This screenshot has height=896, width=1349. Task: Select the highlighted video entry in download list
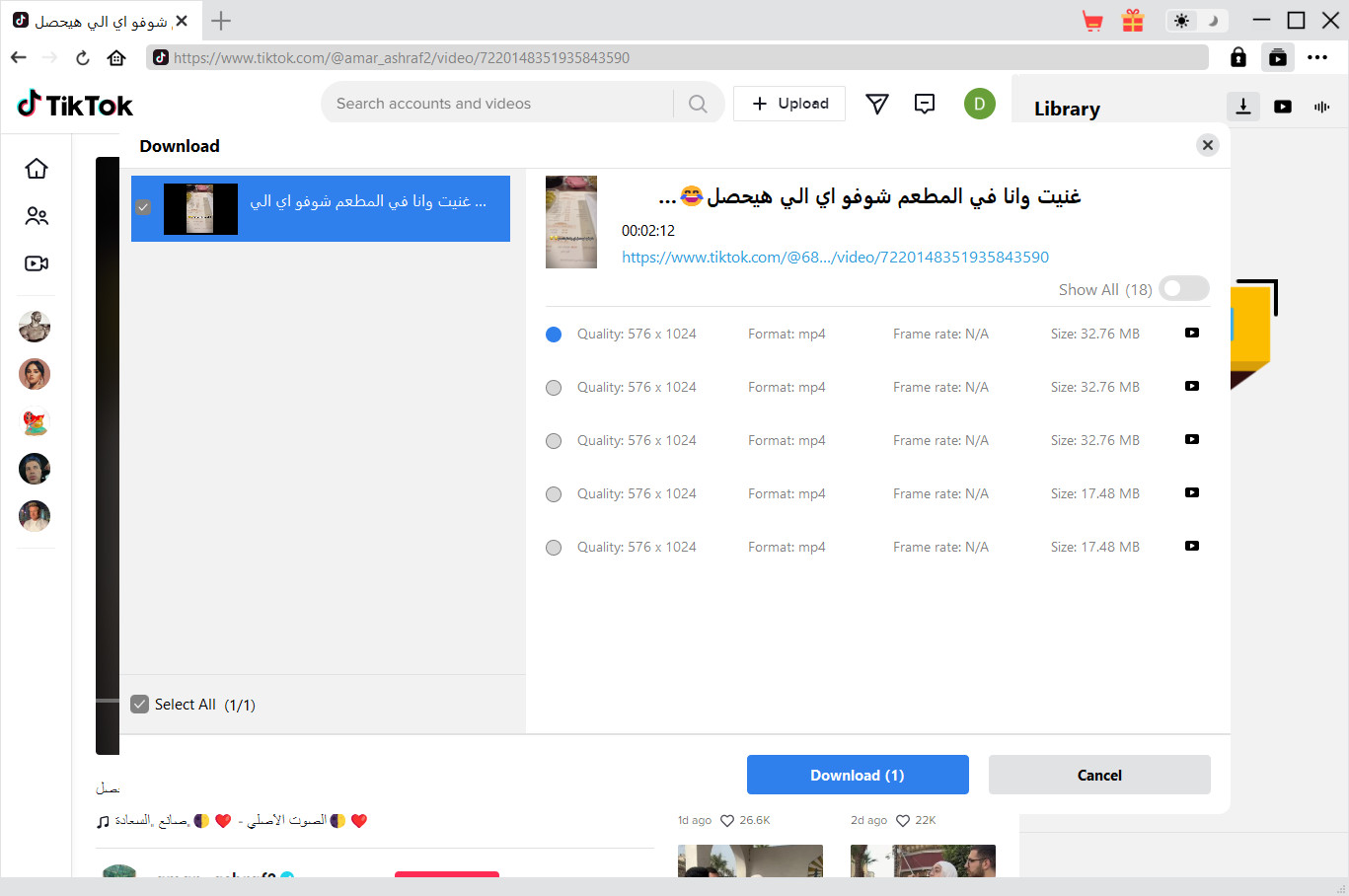tap(321, 208)
